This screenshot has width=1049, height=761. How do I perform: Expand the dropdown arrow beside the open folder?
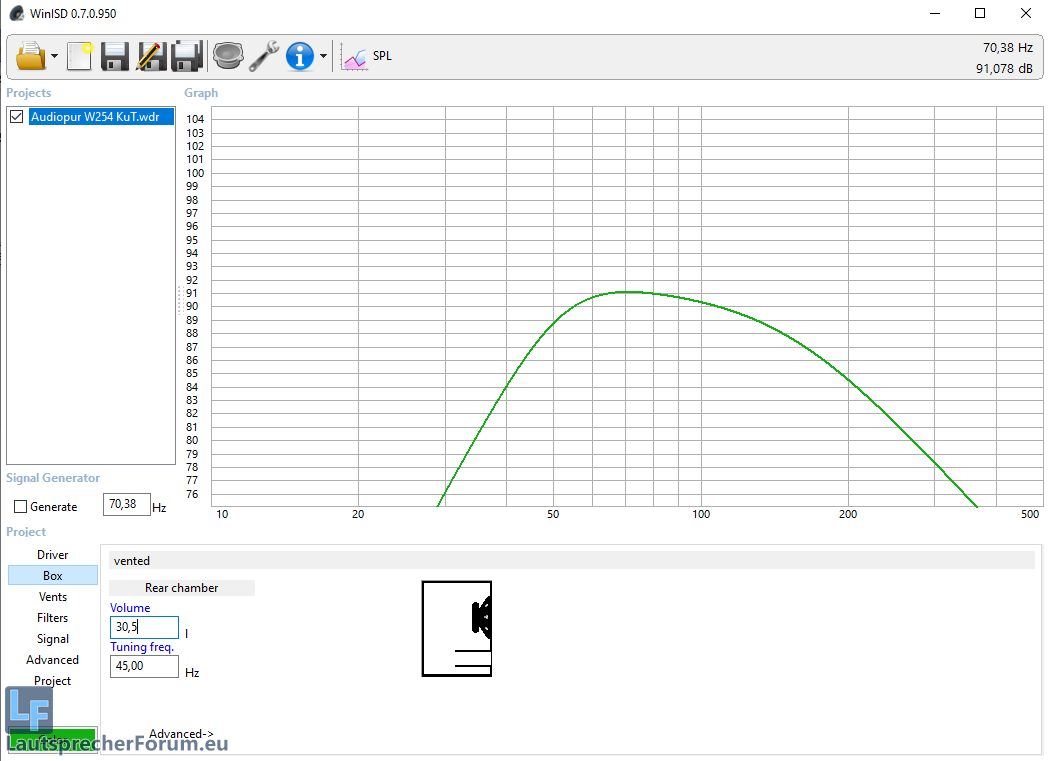click(x=54, y=57)
